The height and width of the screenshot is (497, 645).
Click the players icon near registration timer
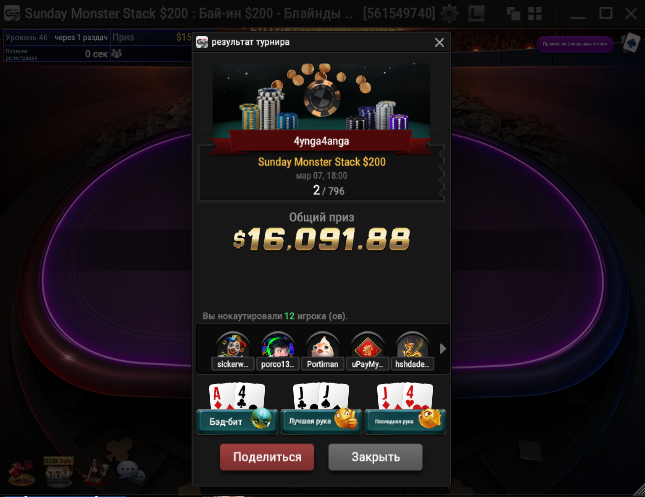coord(117,53)
